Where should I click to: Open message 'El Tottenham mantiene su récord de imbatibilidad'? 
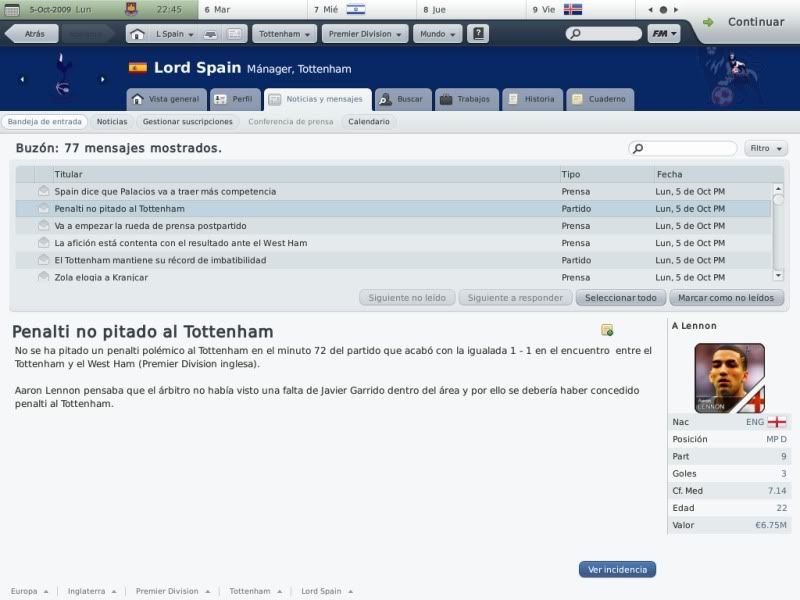393,260
